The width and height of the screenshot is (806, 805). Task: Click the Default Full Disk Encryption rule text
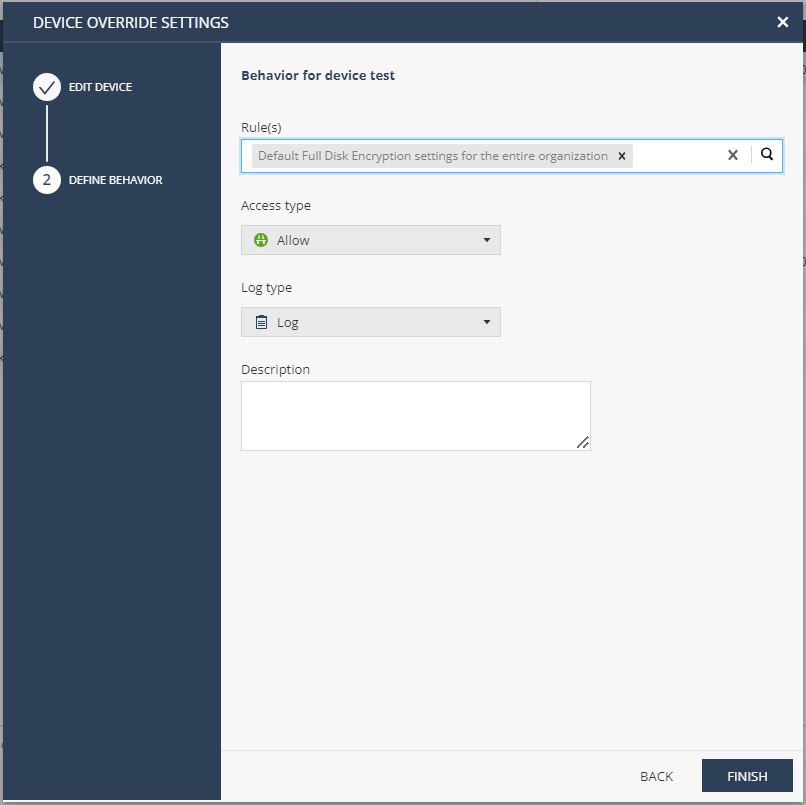coord(433,156)
